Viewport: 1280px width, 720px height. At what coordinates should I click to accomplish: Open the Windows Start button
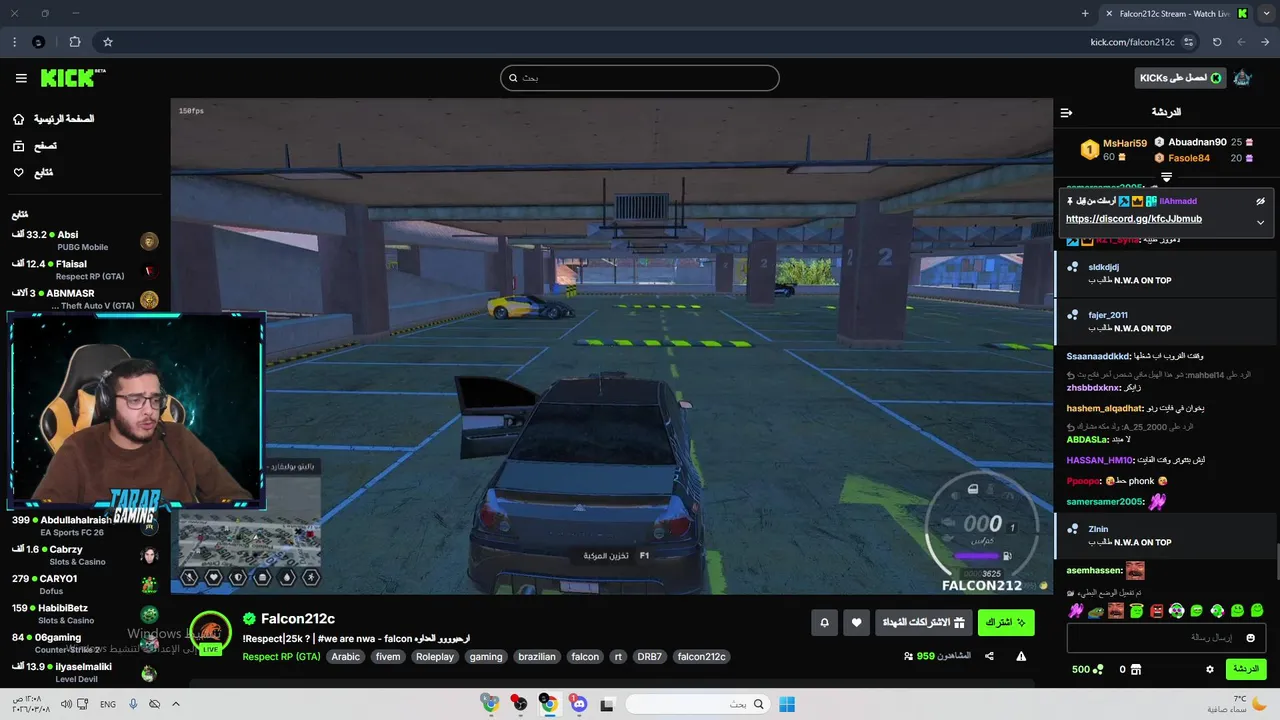[x=787, y=704]
